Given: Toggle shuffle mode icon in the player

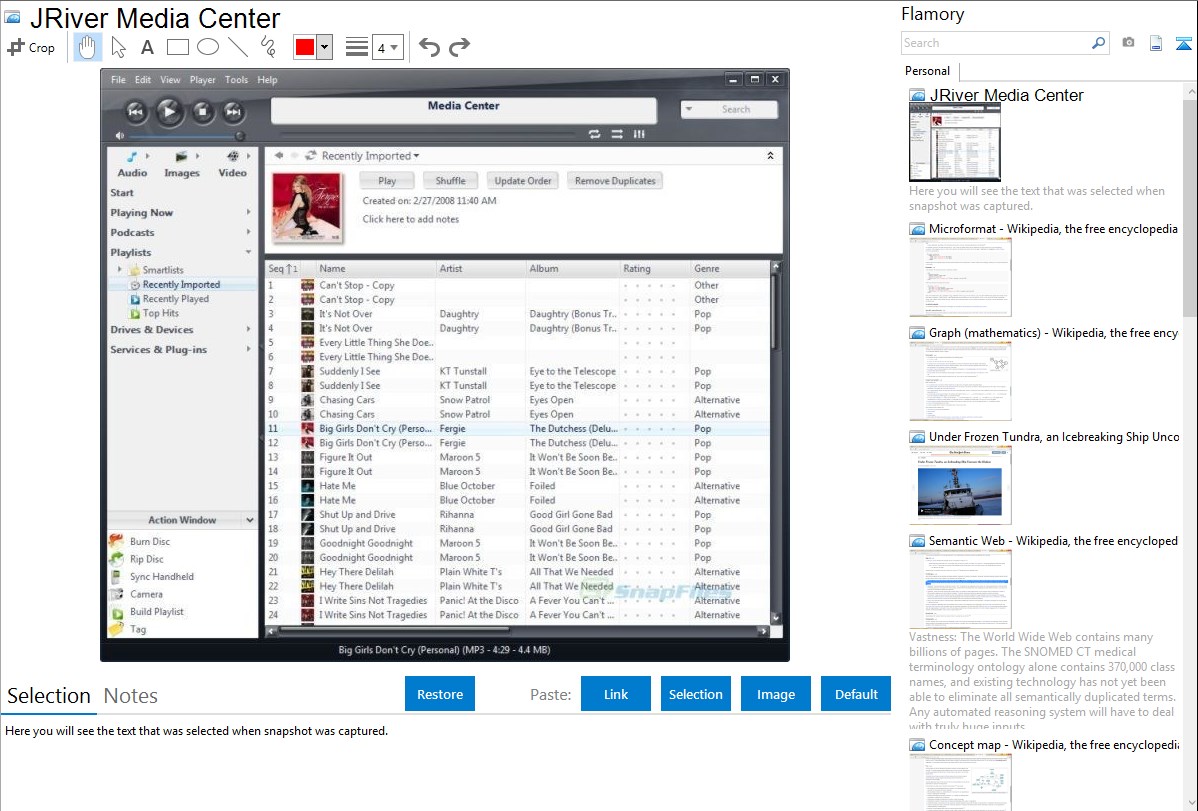Looking at the screenshot, I should pos(617,135).
